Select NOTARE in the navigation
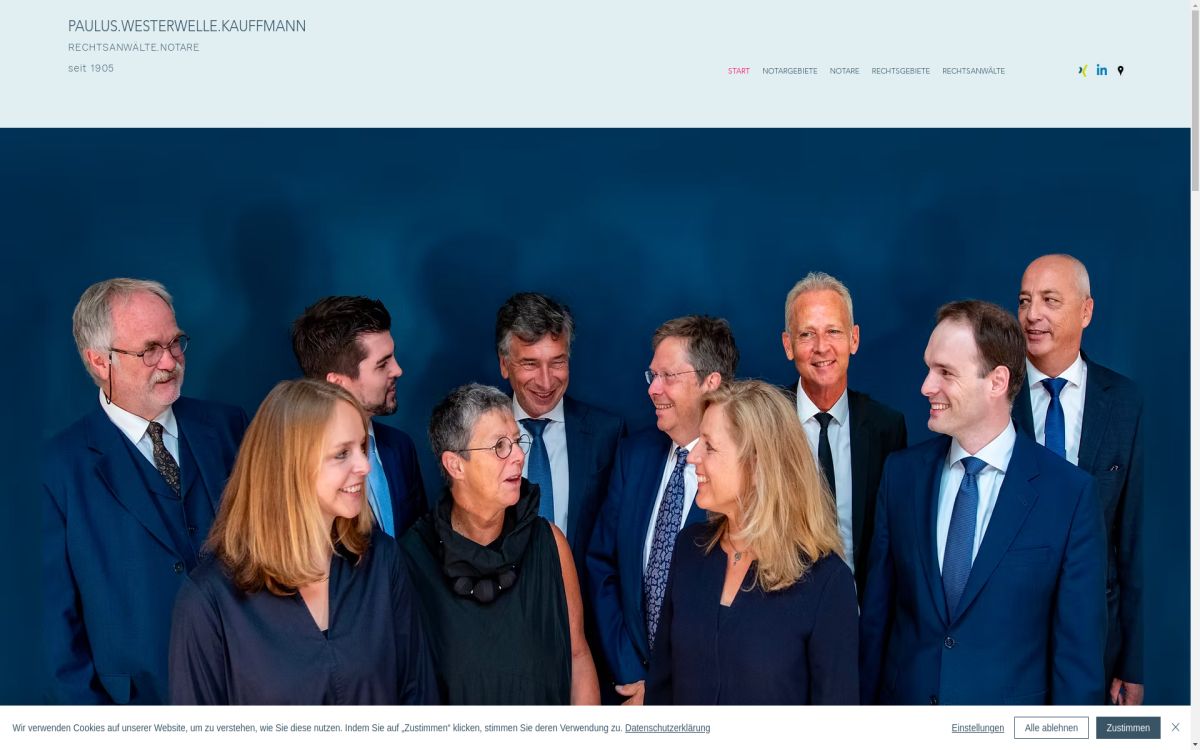The width and height of the screenshot is (1200, 750). click(x=844, y=71)
